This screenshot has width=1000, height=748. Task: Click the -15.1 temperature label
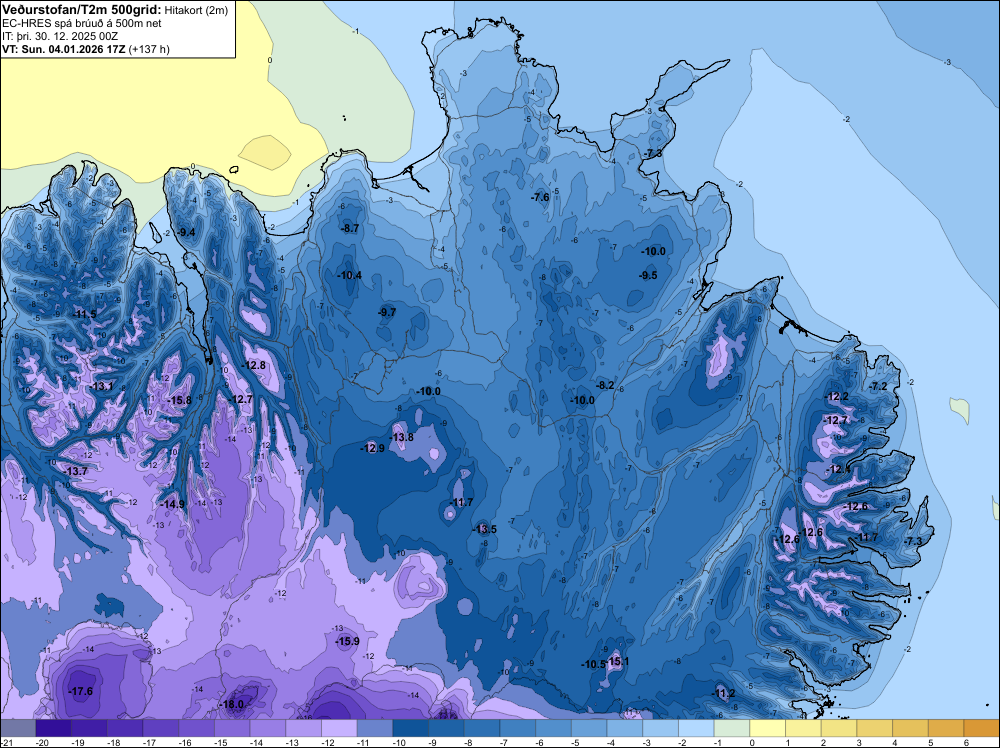(x=618, y=662)
